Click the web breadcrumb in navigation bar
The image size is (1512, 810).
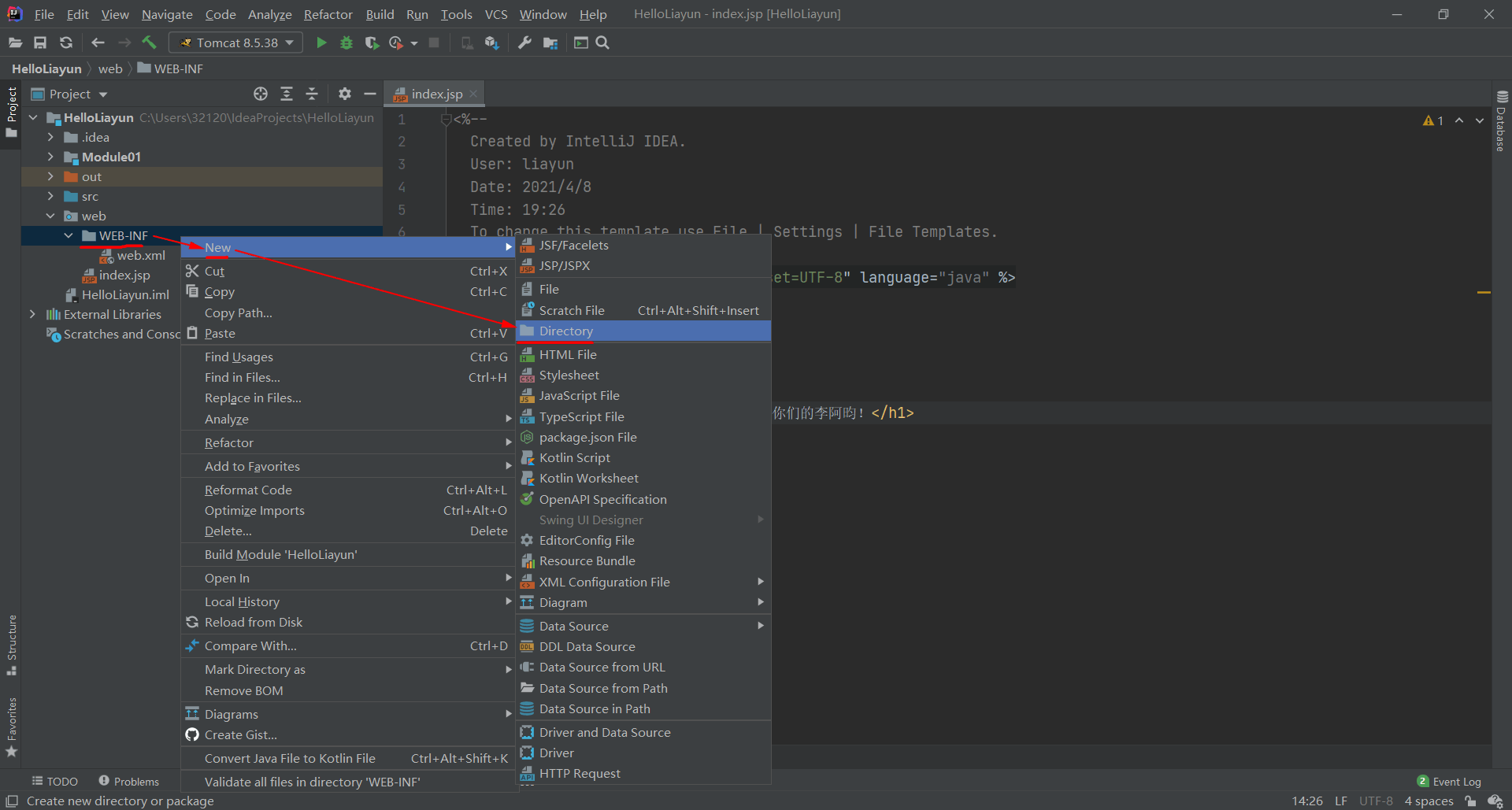tap(110, 68)
